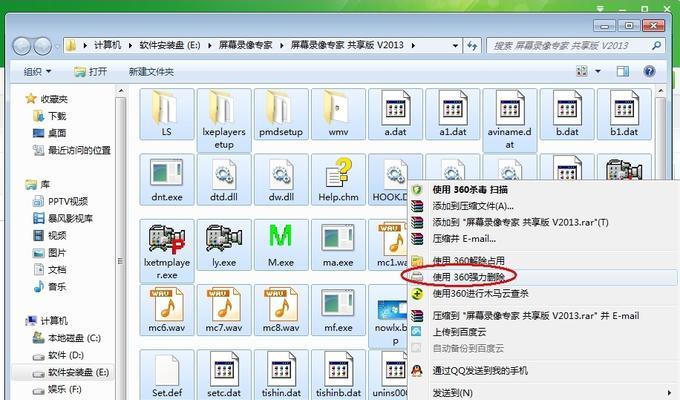Select the mc8.wav audio file

(281, 310)
